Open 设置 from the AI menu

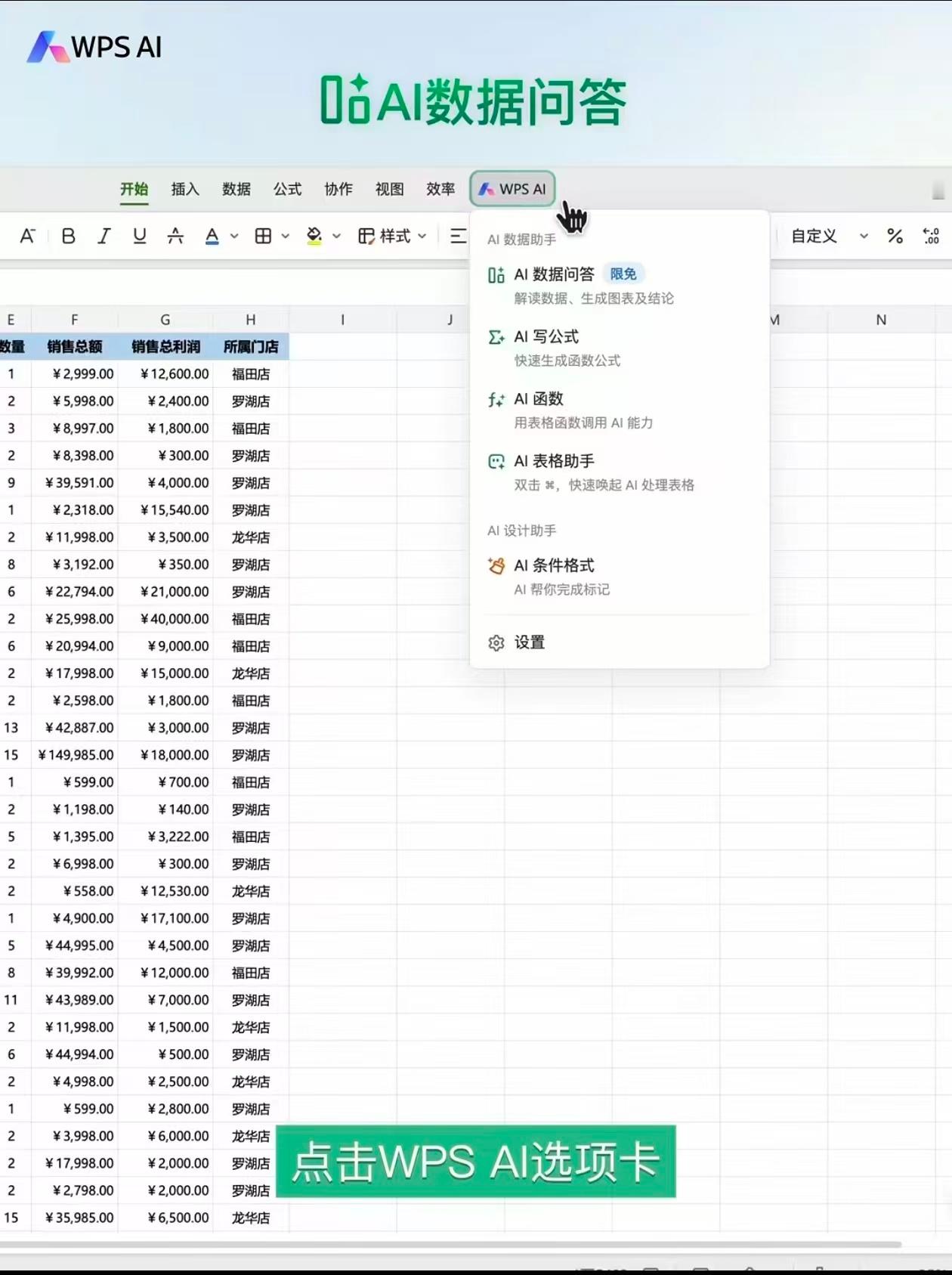point(620,642)
